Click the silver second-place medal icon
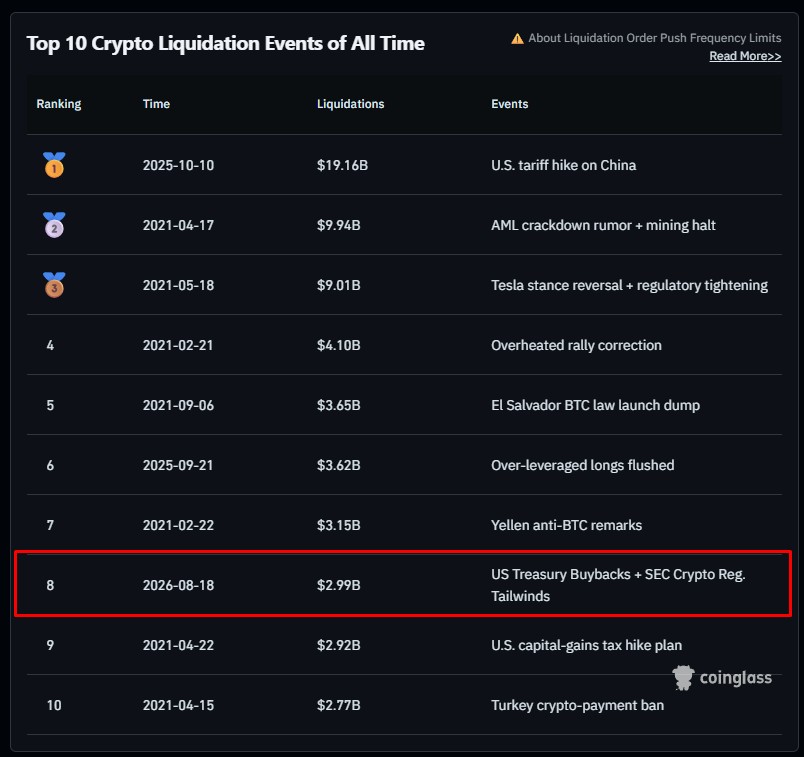The image size is (804, 757). tap(54, 225)
